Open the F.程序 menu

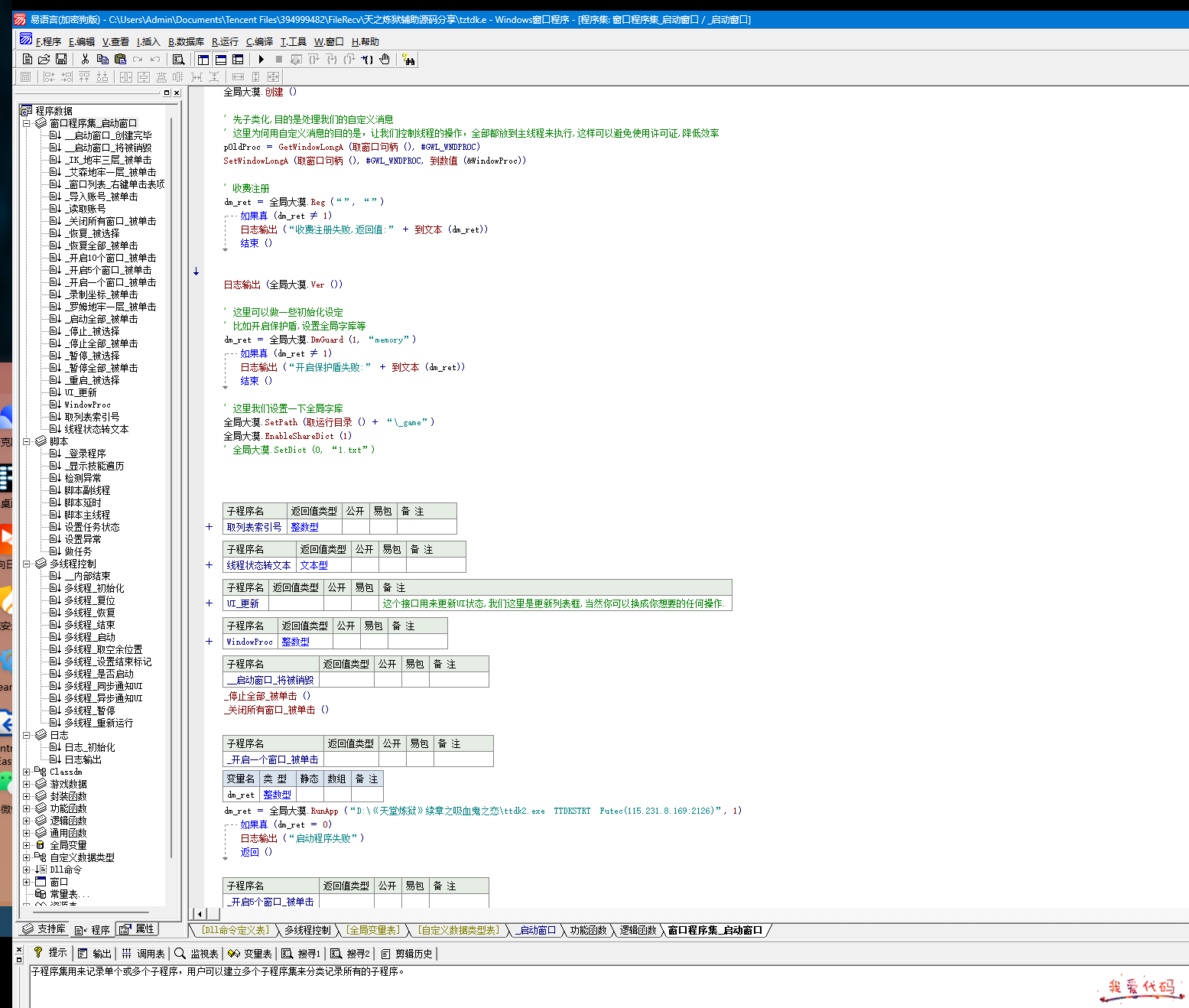(x=48, y=42)
